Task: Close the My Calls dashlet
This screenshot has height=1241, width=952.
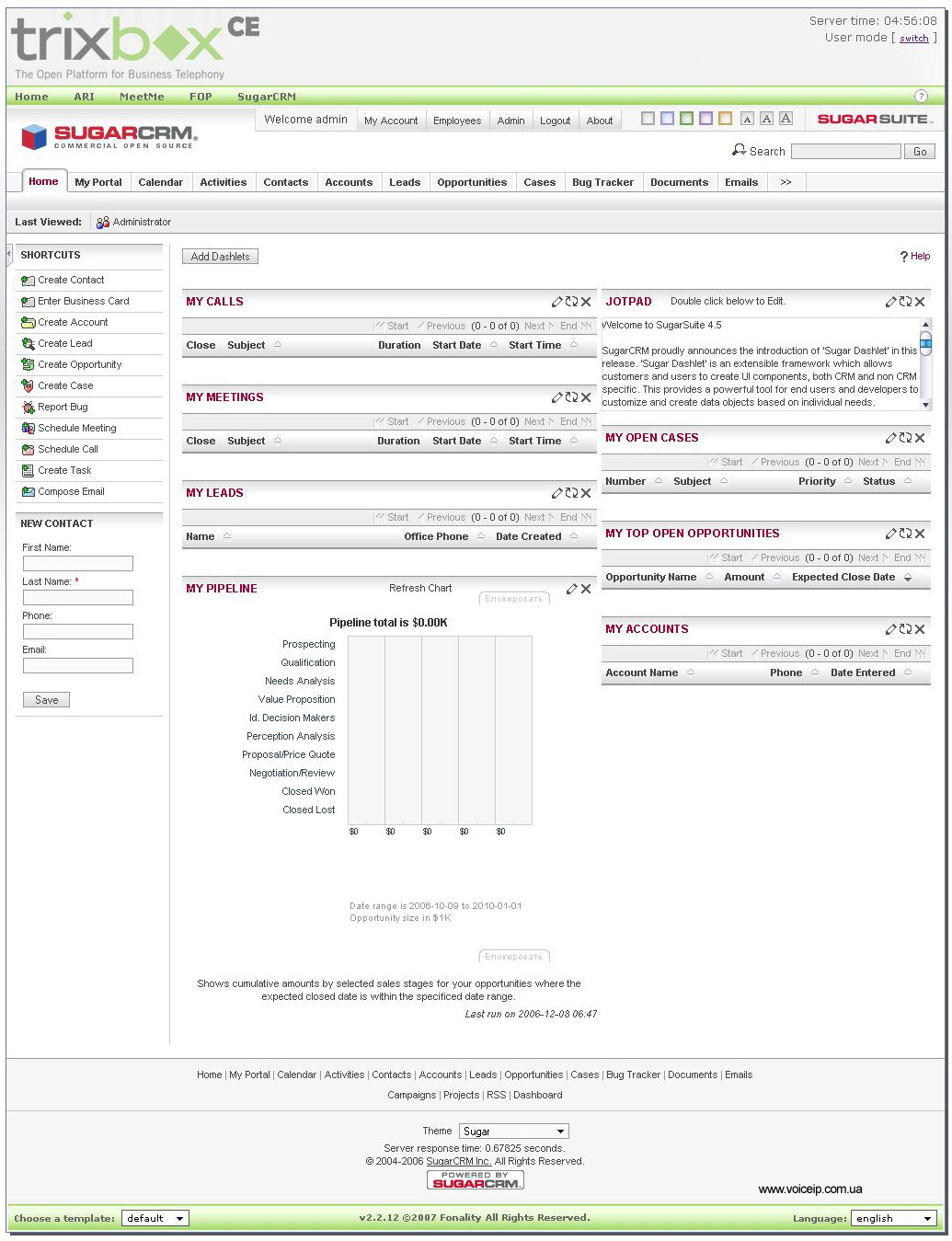Action: 586,302
